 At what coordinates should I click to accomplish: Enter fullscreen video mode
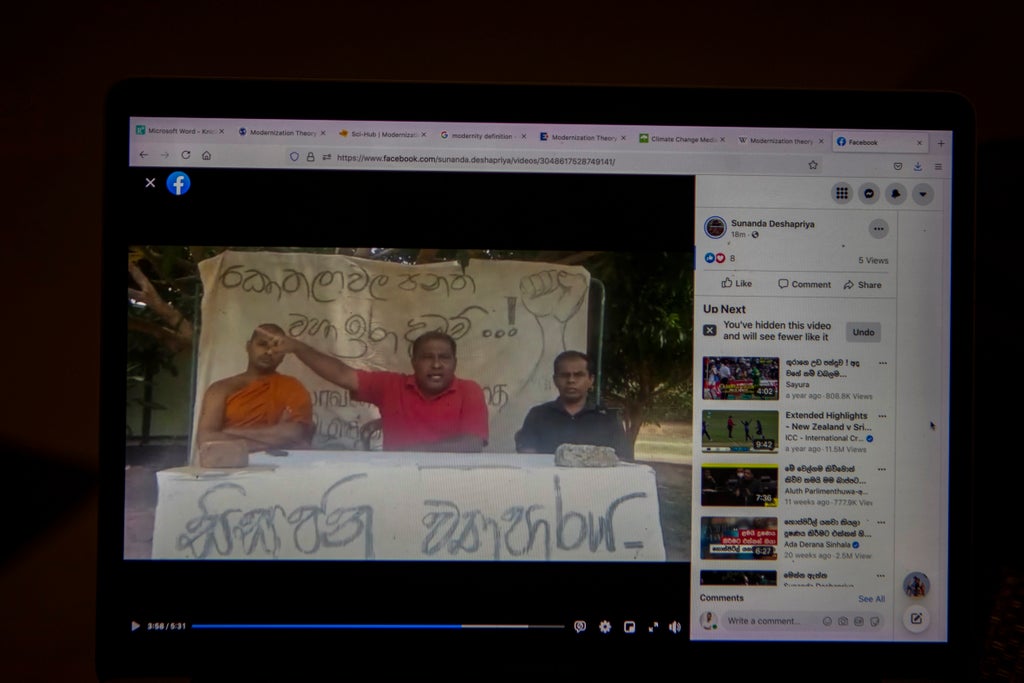point(653,627)
